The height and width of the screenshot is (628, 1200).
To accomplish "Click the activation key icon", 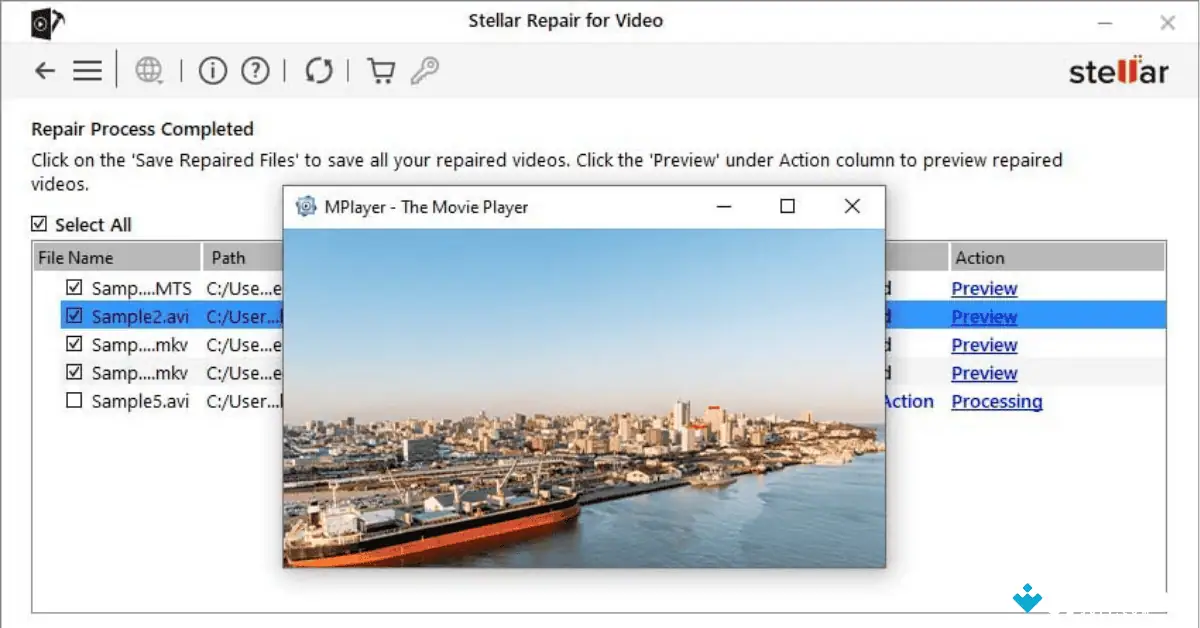I will (x=424, y=70).
